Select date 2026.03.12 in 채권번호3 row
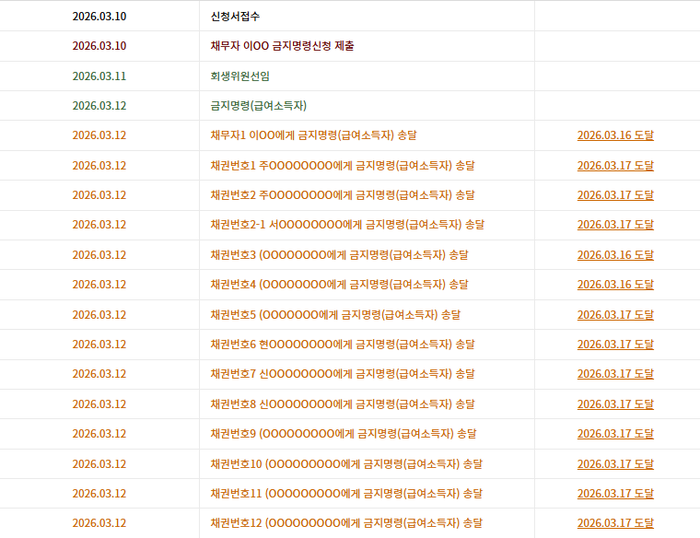 99,255
